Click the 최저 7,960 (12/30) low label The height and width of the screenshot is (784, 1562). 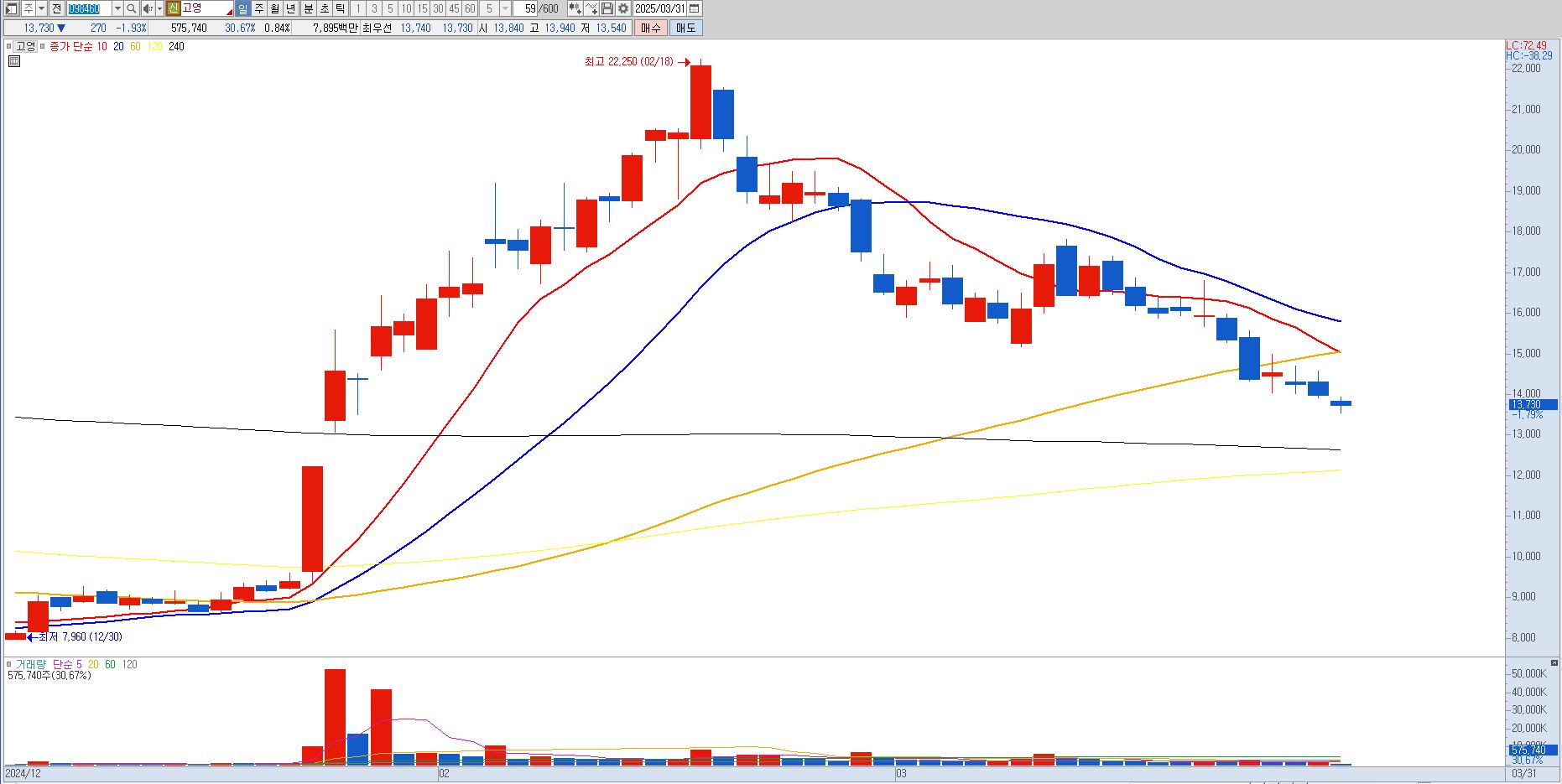click(81, 636)
